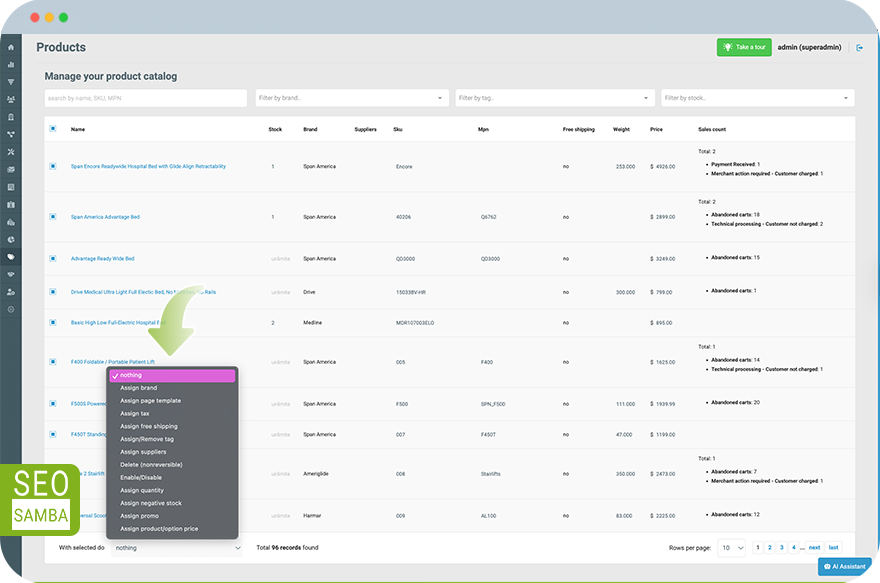Choose Assign suppliers option
Image resolution: width=880 pixels, height=583 pixels.
pos(143,452)
